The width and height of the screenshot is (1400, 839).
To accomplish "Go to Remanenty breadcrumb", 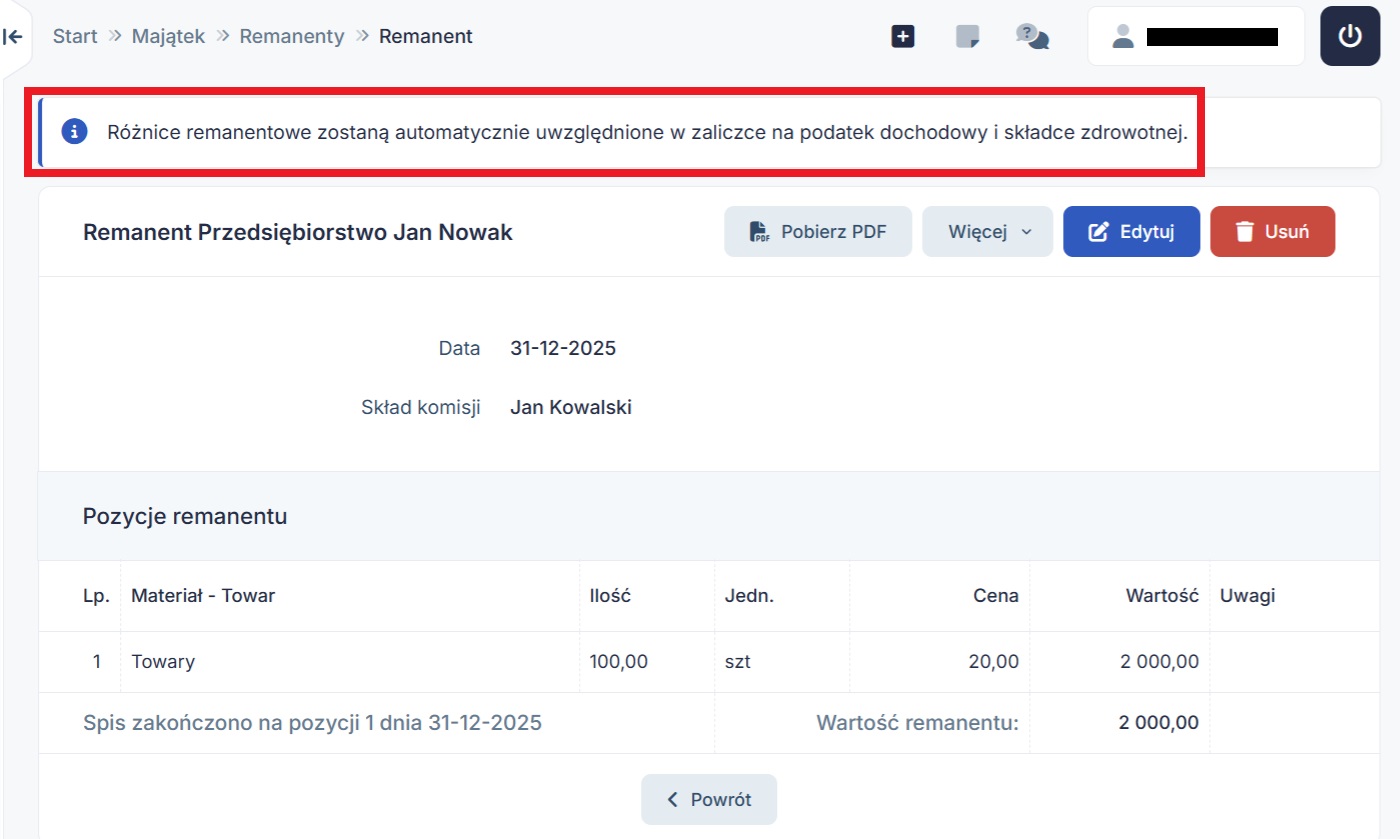I will click(291, 37).
